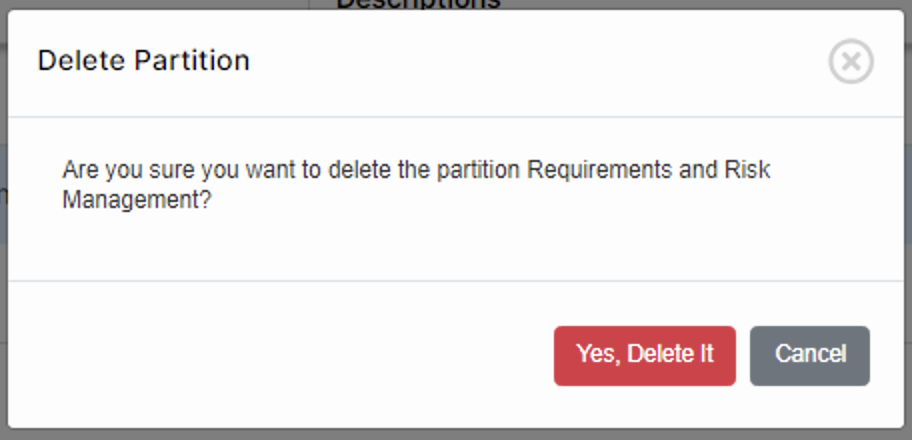
Task: Confirm with the red Yes, Delete It button
Action: pos(644,355)
